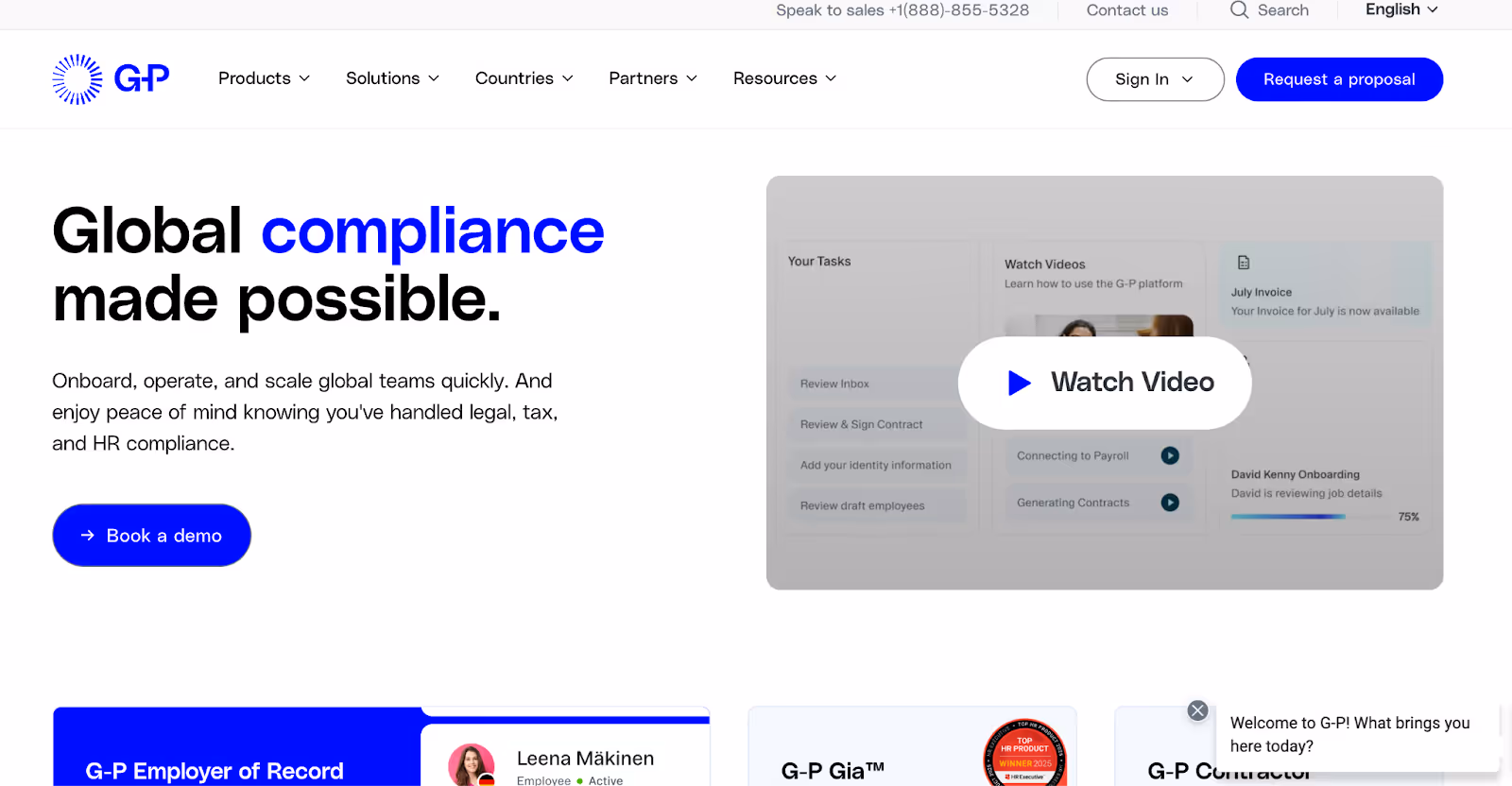Select Review draft employees task
The width and height of the screenshot is (1512, 786).
pos(876,505)
